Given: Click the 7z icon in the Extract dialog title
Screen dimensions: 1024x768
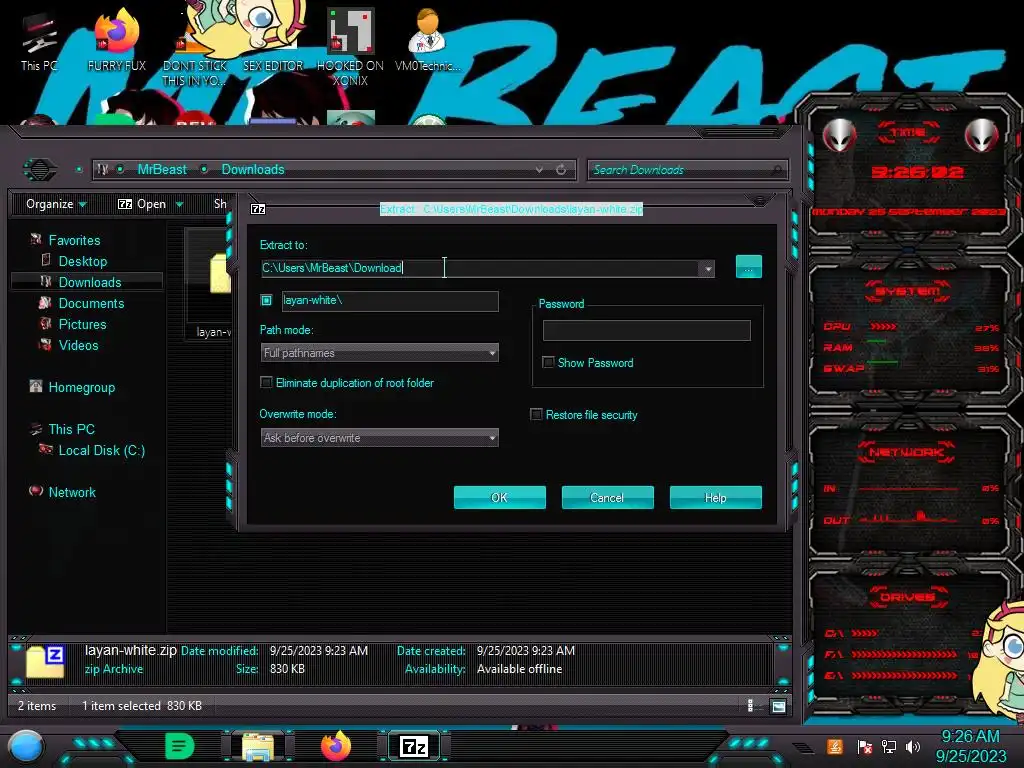Looking at the screenshot, I should pos(258,209).
